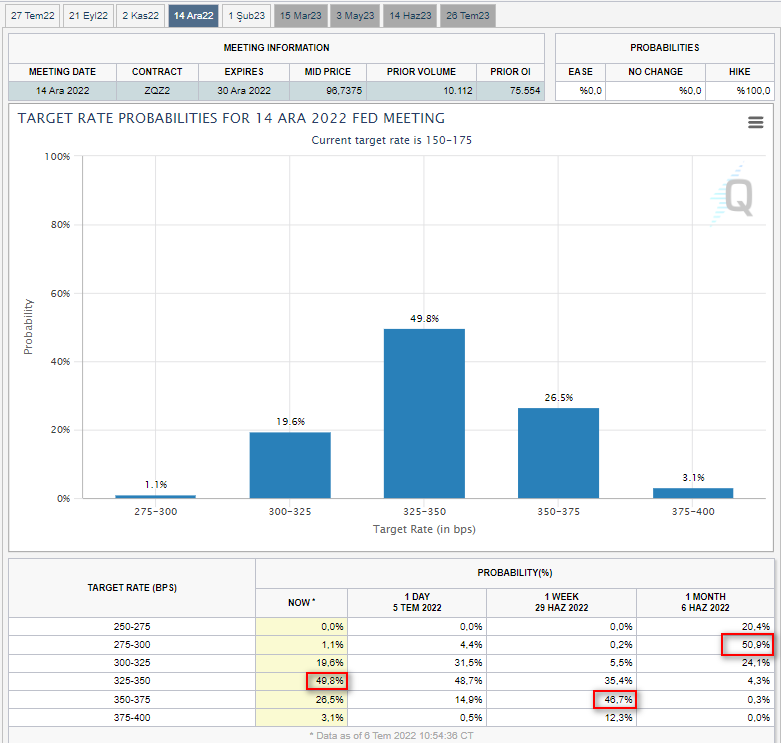Click the 275-300 row label in table
This screenshot has height=743, width=781.
tap(132, 644)
